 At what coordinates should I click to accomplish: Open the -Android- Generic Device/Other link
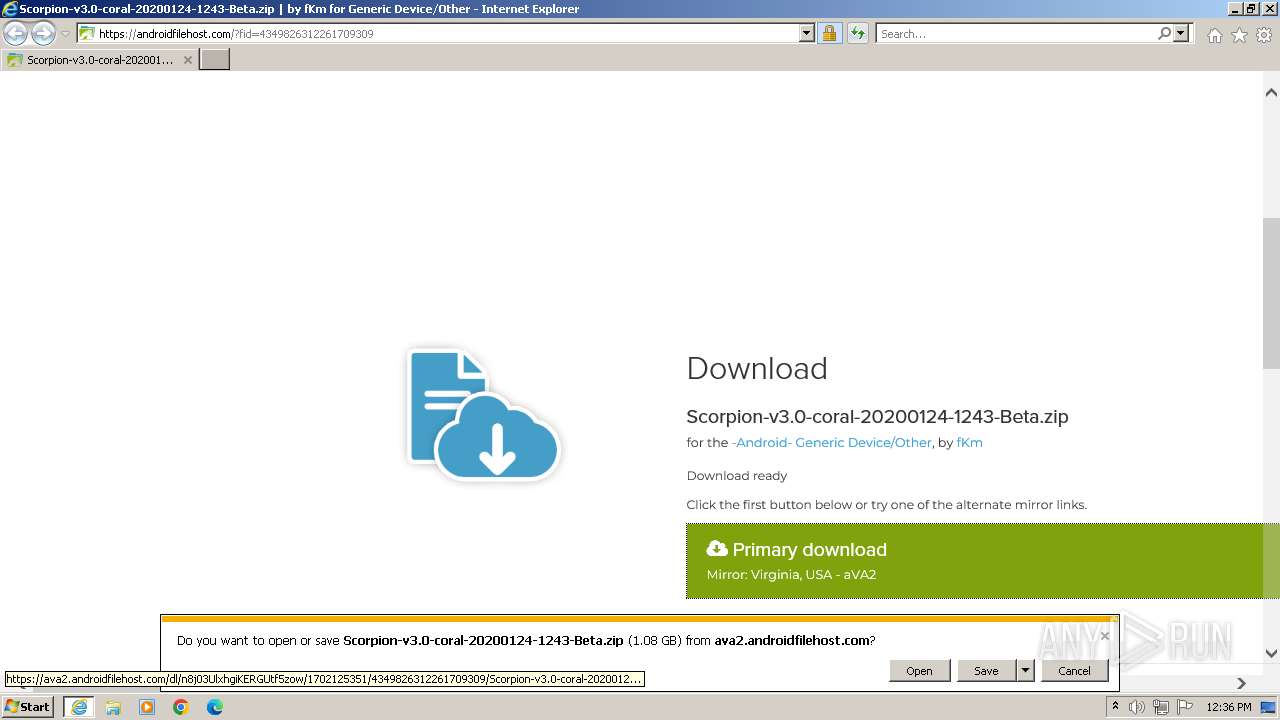(832, 442)
